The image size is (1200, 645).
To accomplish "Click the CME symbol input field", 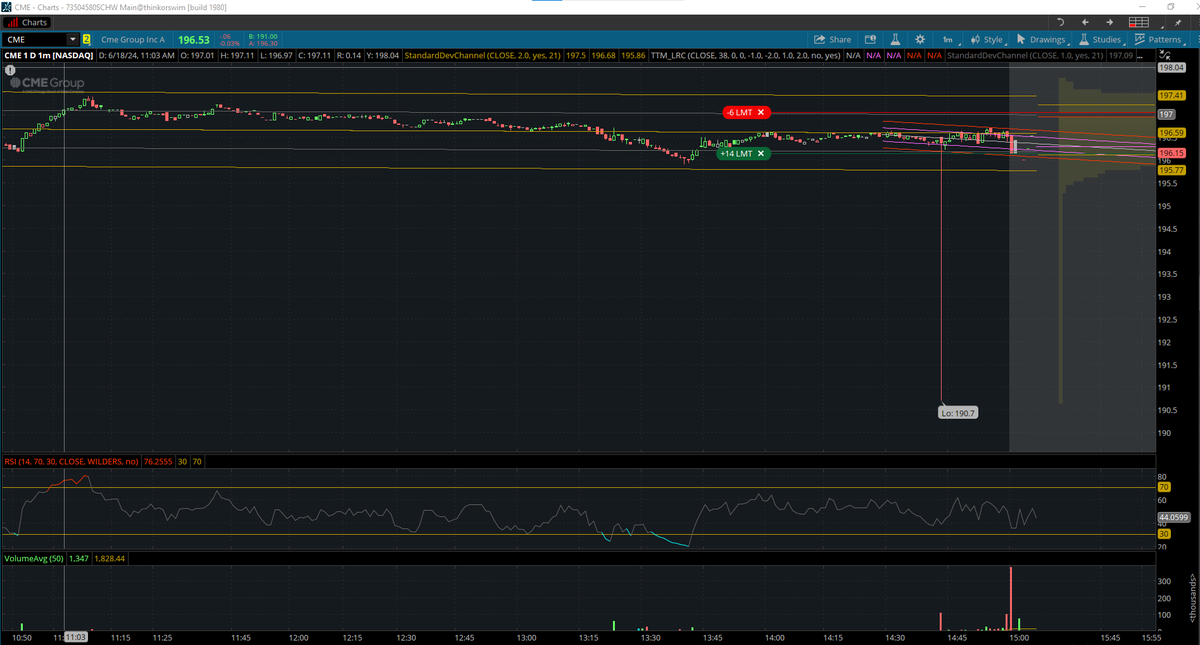I will (x=34, y=40).
